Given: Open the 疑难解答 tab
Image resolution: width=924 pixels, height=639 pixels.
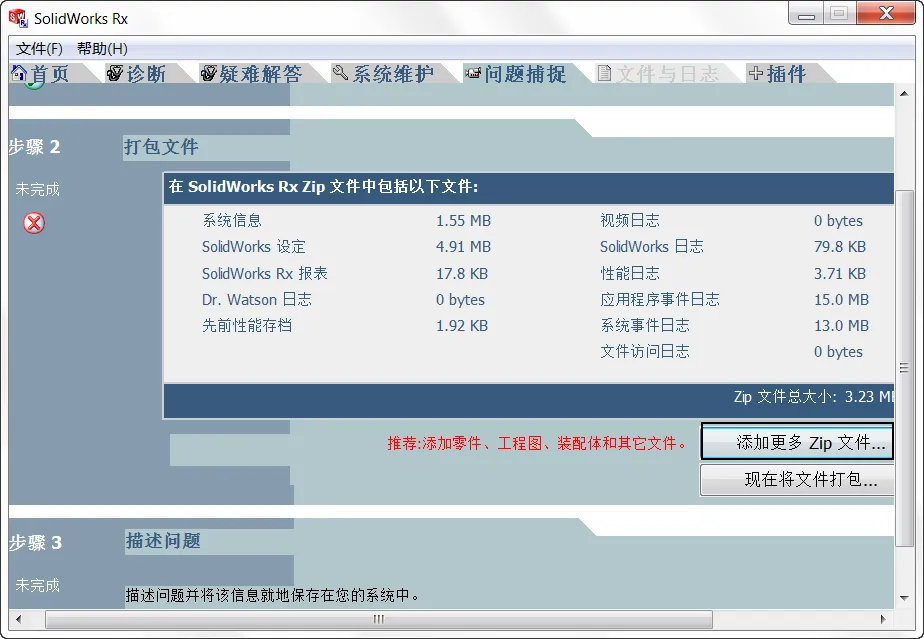Looking at the screenshot, I should pos(260,74).
